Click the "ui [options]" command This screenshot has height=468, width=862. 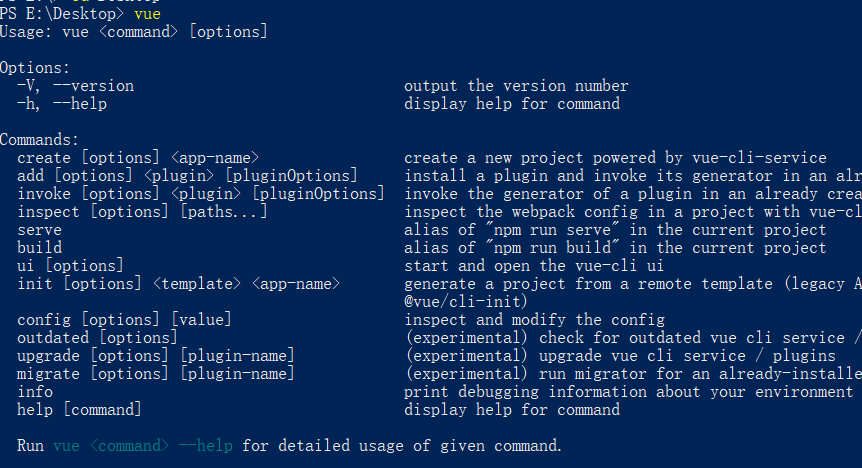[70, 266]
